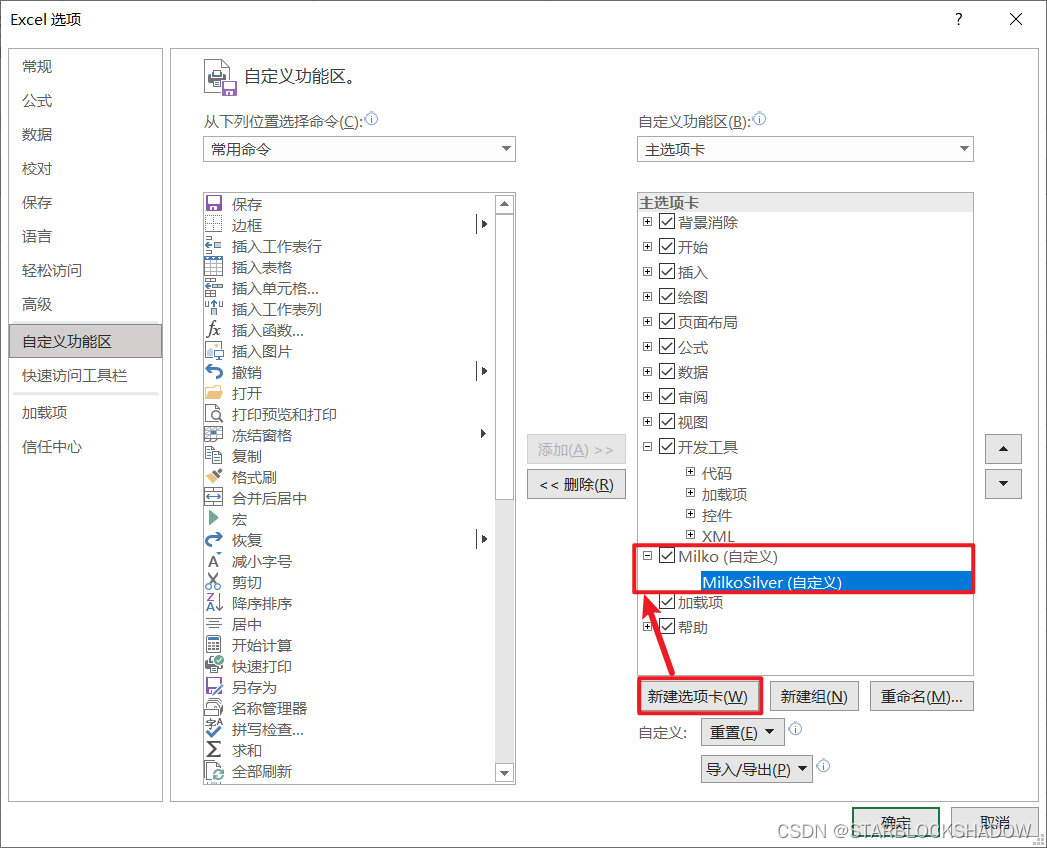
Task: Click the Save (保存) command icon
Action: (214, 203)
